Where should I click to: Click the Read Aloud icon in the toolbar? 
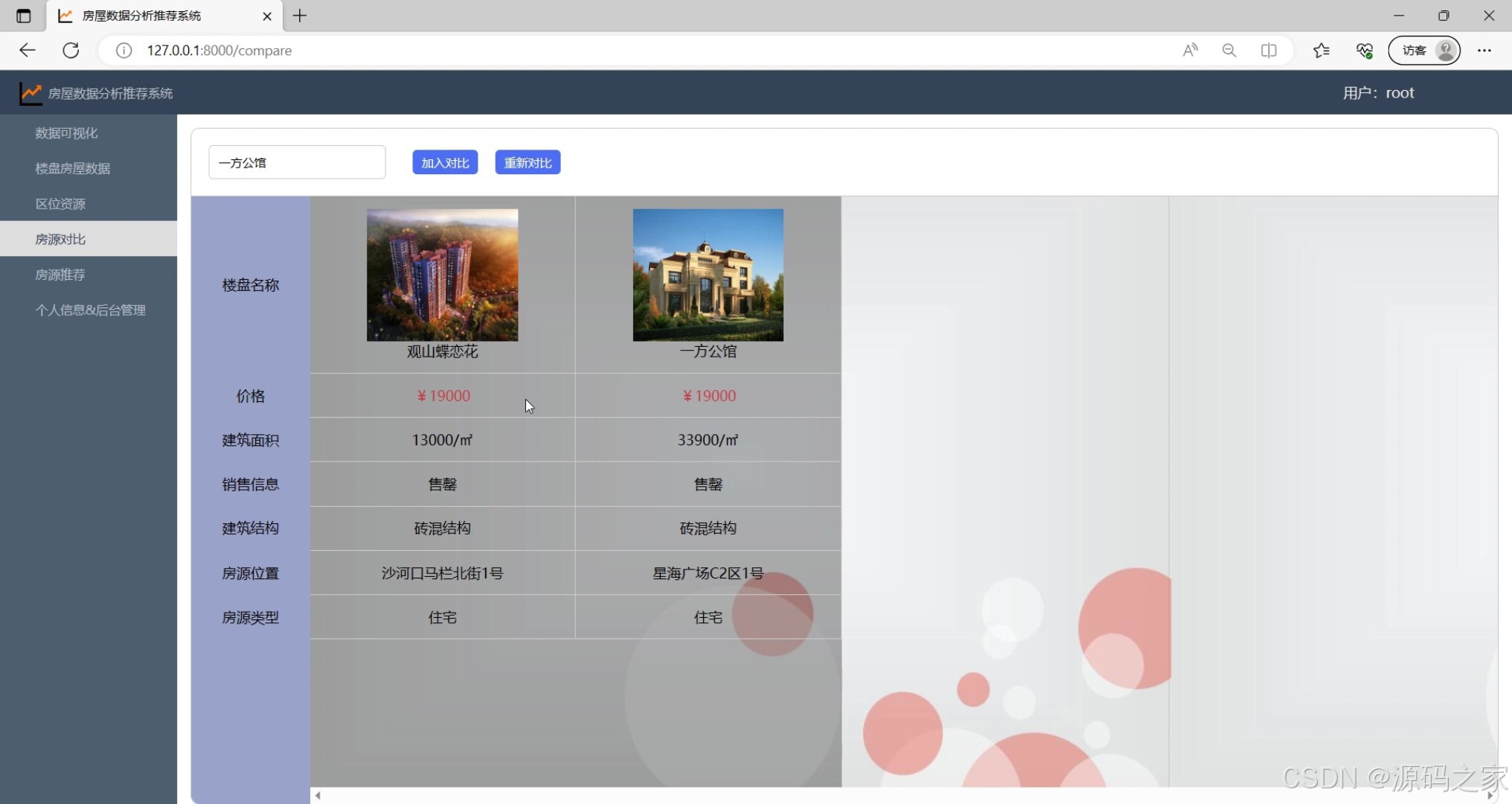tap(1189, 50)
